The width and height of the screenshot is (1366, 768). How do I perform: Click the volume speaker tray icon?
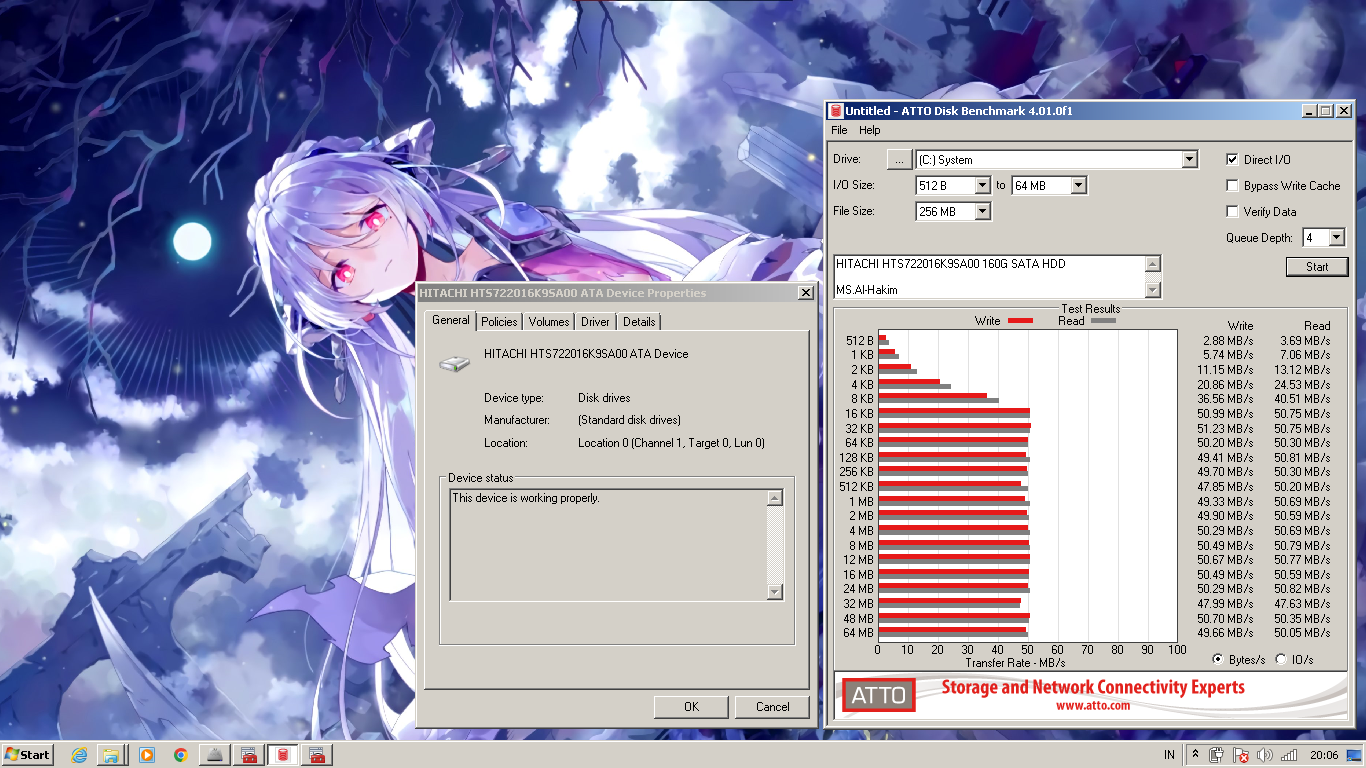1265,755
